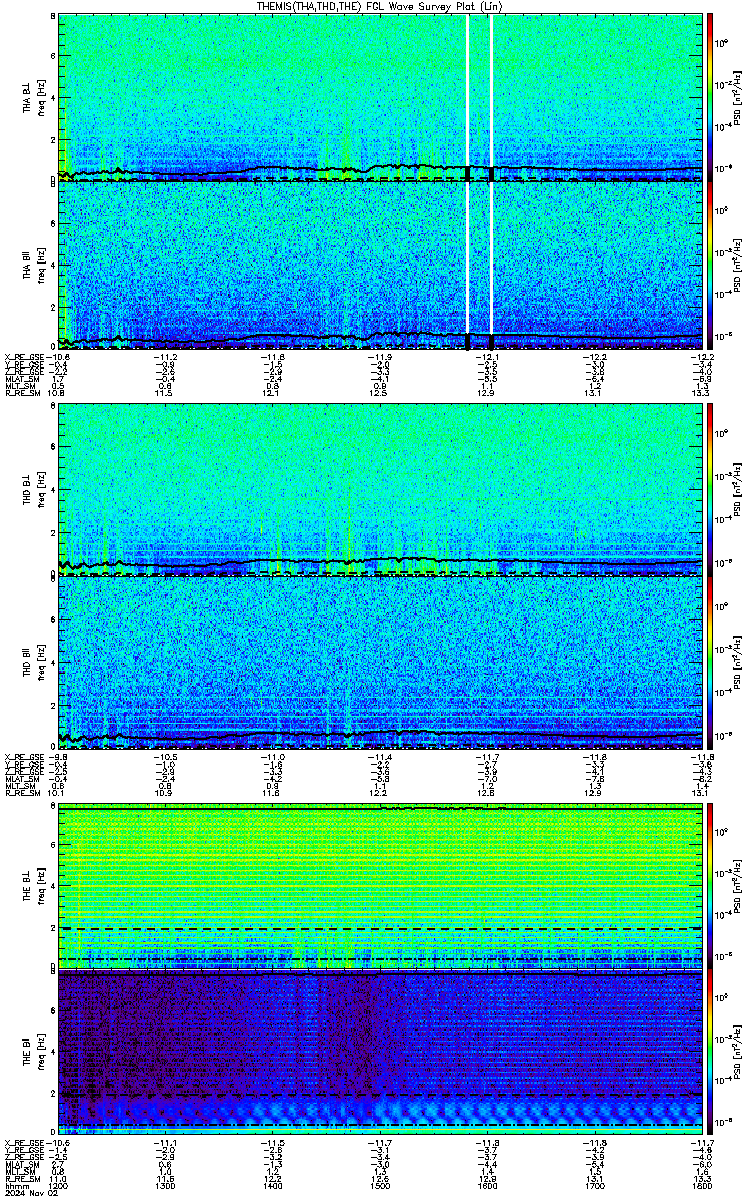Click the 1600 time tick label
The image size is (750, 1200).
tap(489, 1184)
